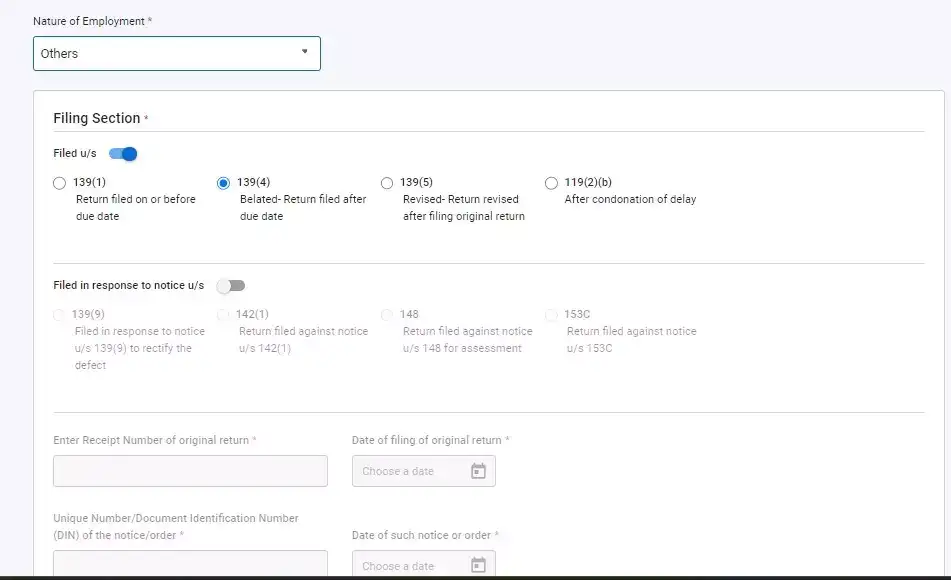Enable Filed in response to notice u/s toggle
Viewport: 951px width, 580px height.
(231, 286)
